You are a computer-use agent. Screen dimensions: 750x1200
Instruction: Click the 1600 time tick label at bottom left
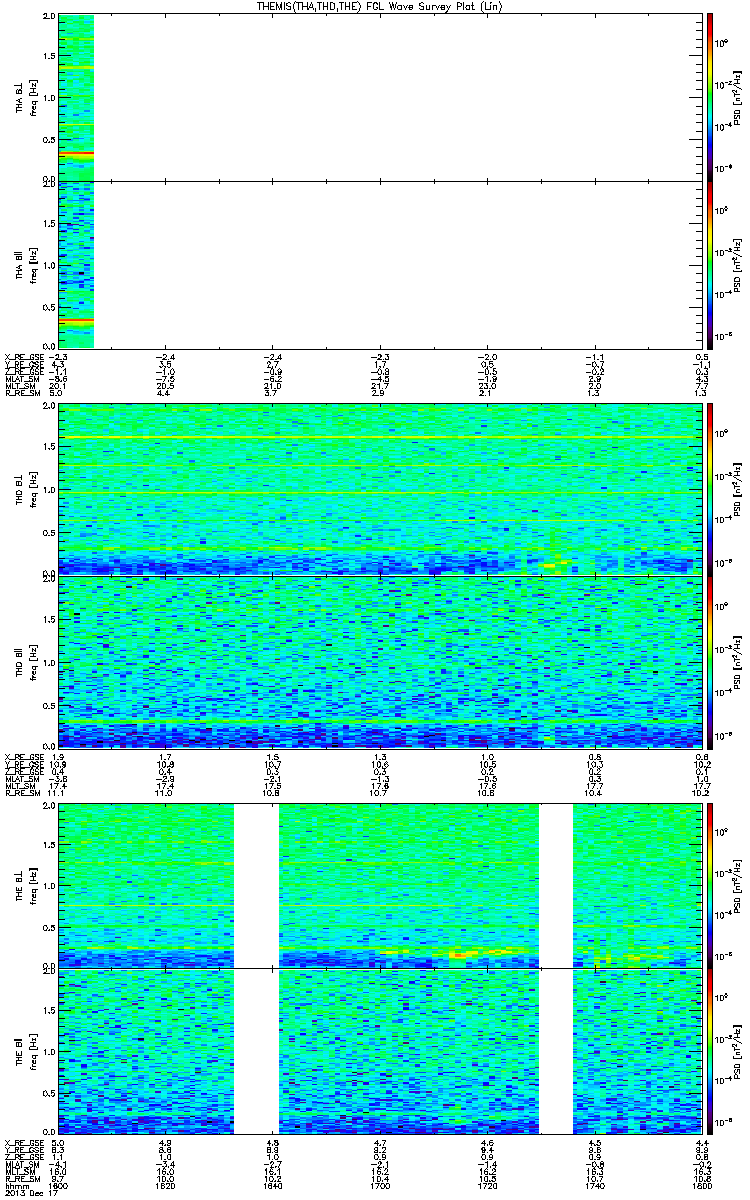click(59, 1184)
